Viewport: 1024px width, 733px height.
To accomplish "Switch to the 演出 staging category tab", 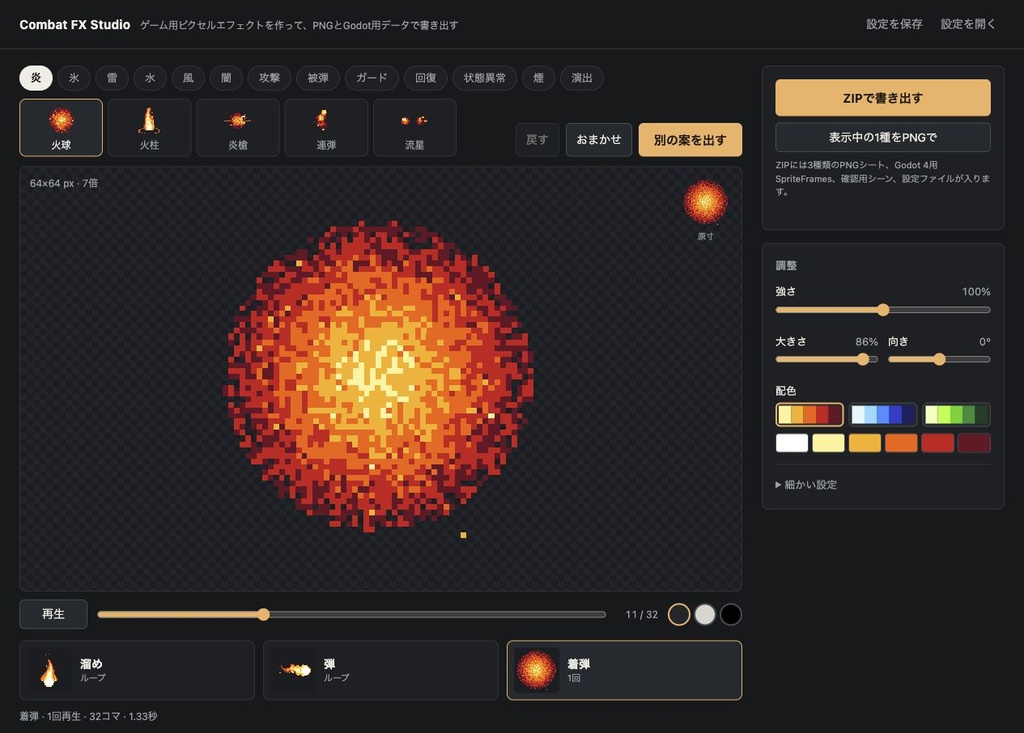I will point(582,78).
